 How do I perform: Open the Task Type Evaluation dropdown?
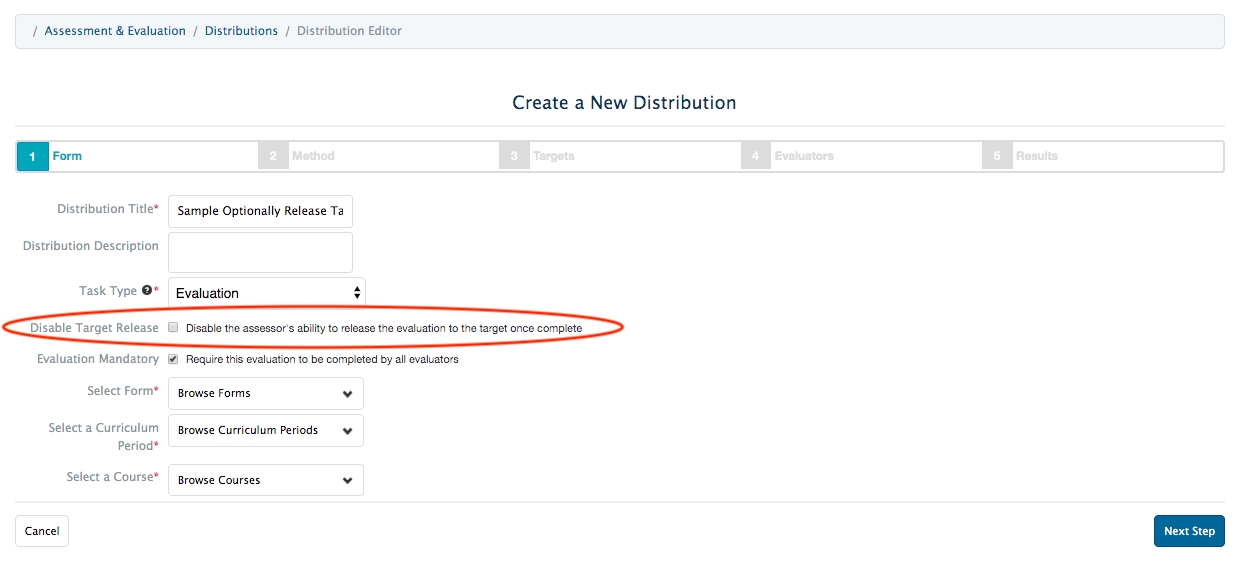pyautogui.click(x=267, y=293)
